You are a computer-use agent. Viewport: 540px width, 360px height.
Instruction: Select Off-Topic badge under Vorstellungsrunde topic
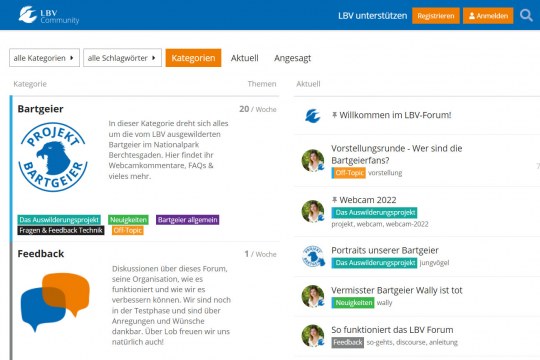[349, 173]
